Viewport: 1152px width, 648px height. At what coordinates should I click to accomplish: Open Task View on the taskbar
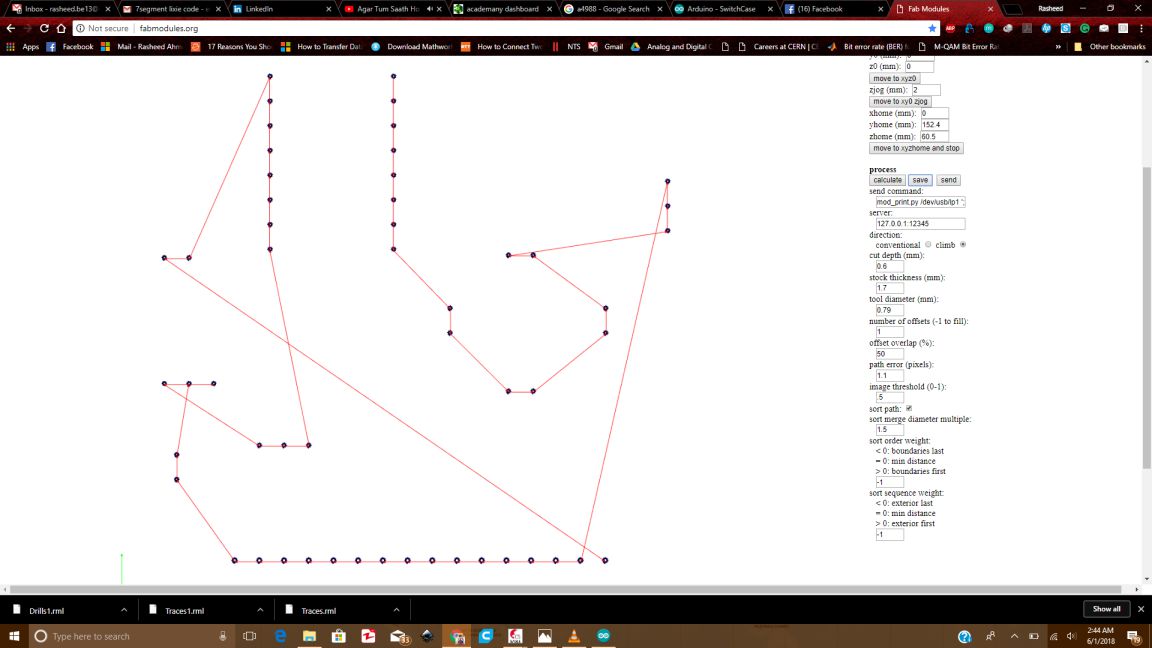(250, 636)
